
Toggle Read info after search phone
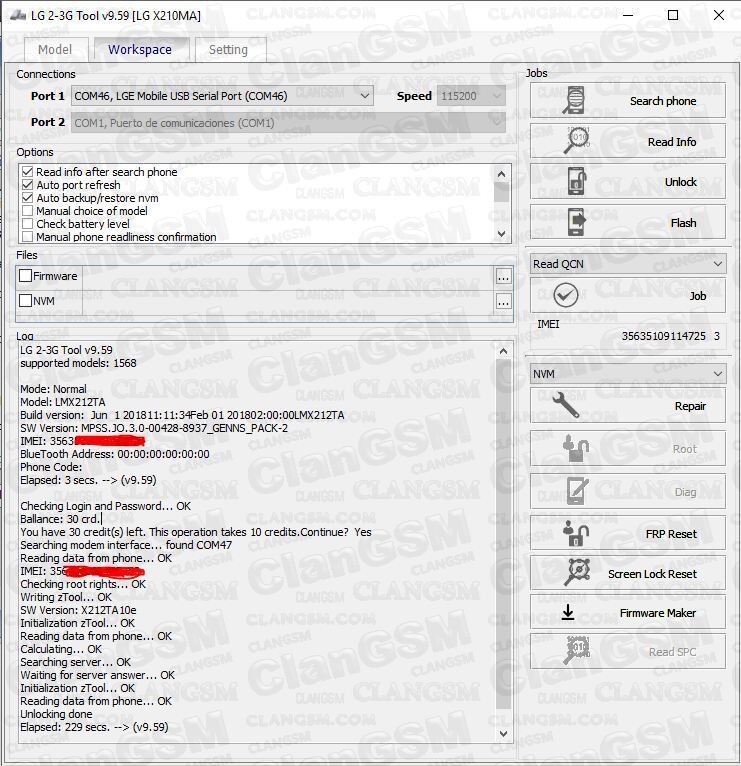coord(27,172)
